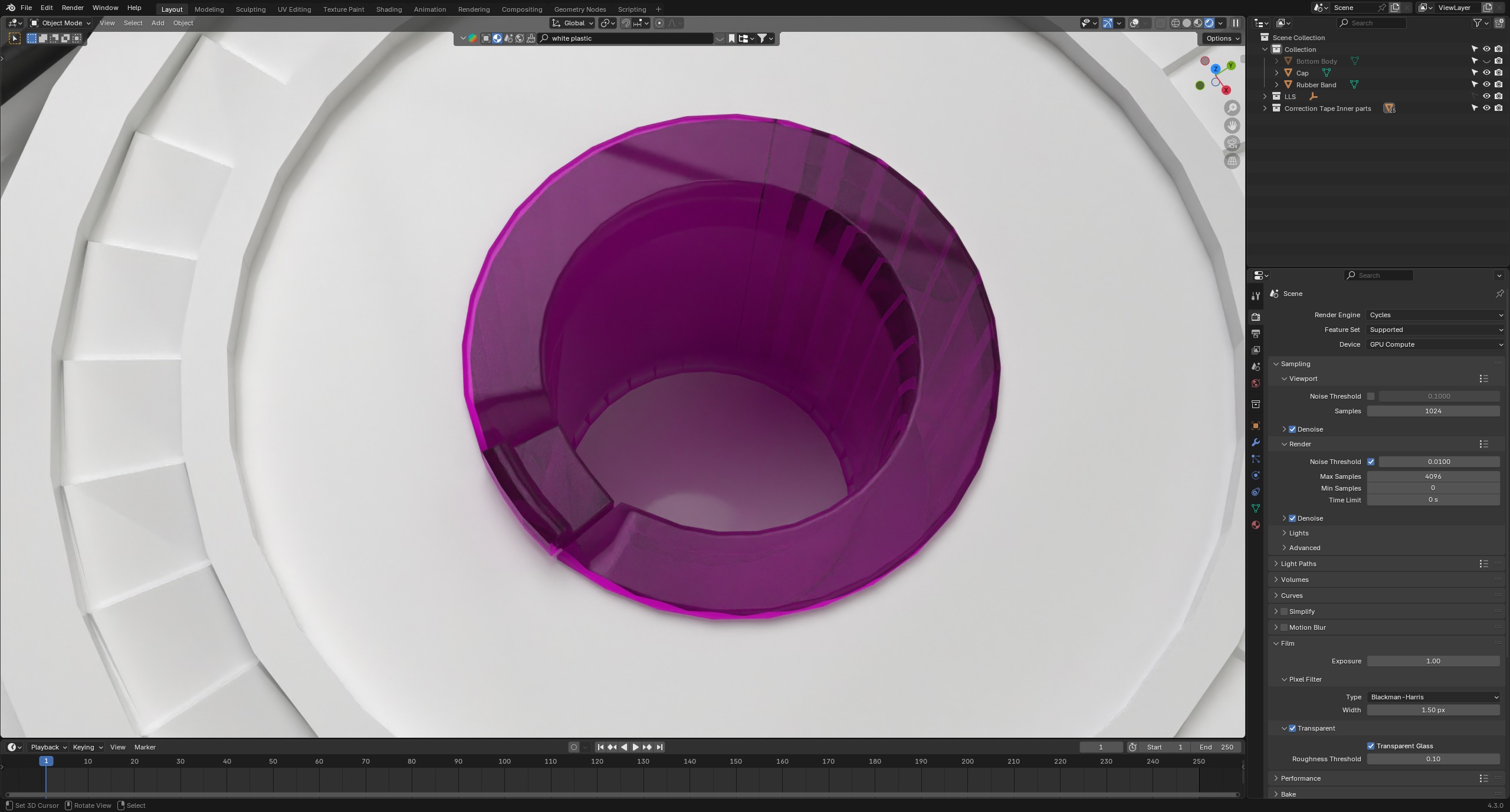Viewport: 1510px width, 812px height.
Task: Open the View Layer properties tab
Action: (x=1256, y=350)
